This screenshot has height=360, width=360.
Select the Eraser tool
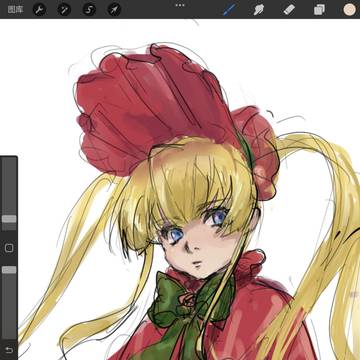pos(289,9)
